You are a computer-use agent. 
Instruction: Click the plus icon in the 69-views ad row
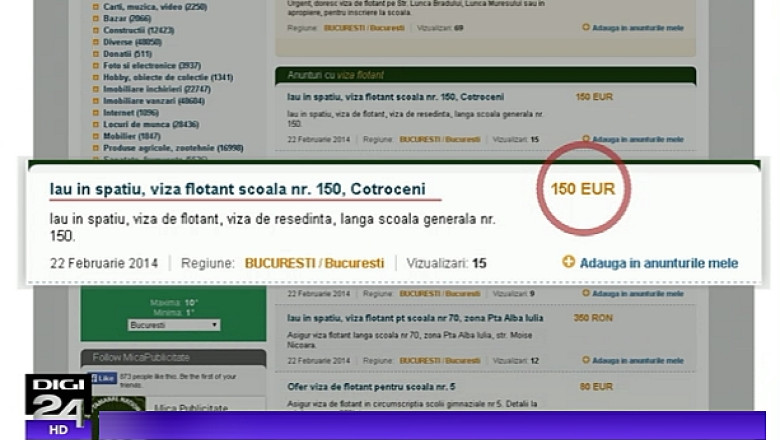pyautogui.click(x=585, y=27)
